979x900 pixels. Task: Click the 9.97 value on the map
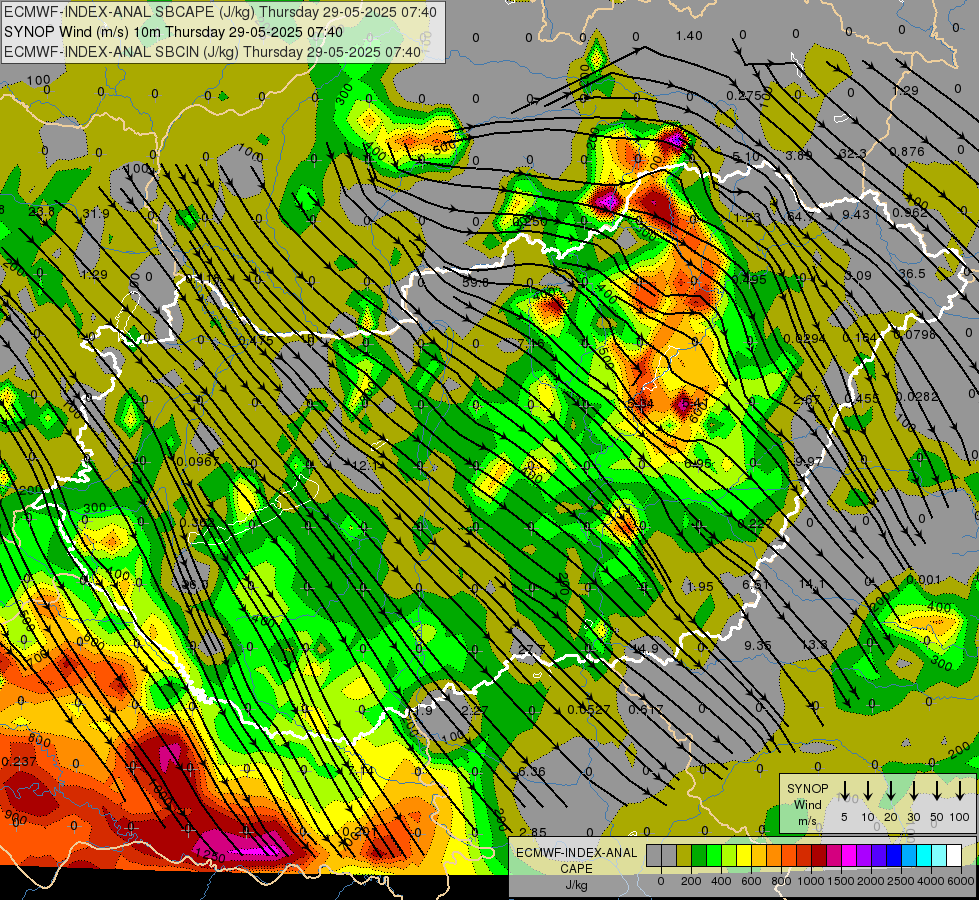click(809, 461)
